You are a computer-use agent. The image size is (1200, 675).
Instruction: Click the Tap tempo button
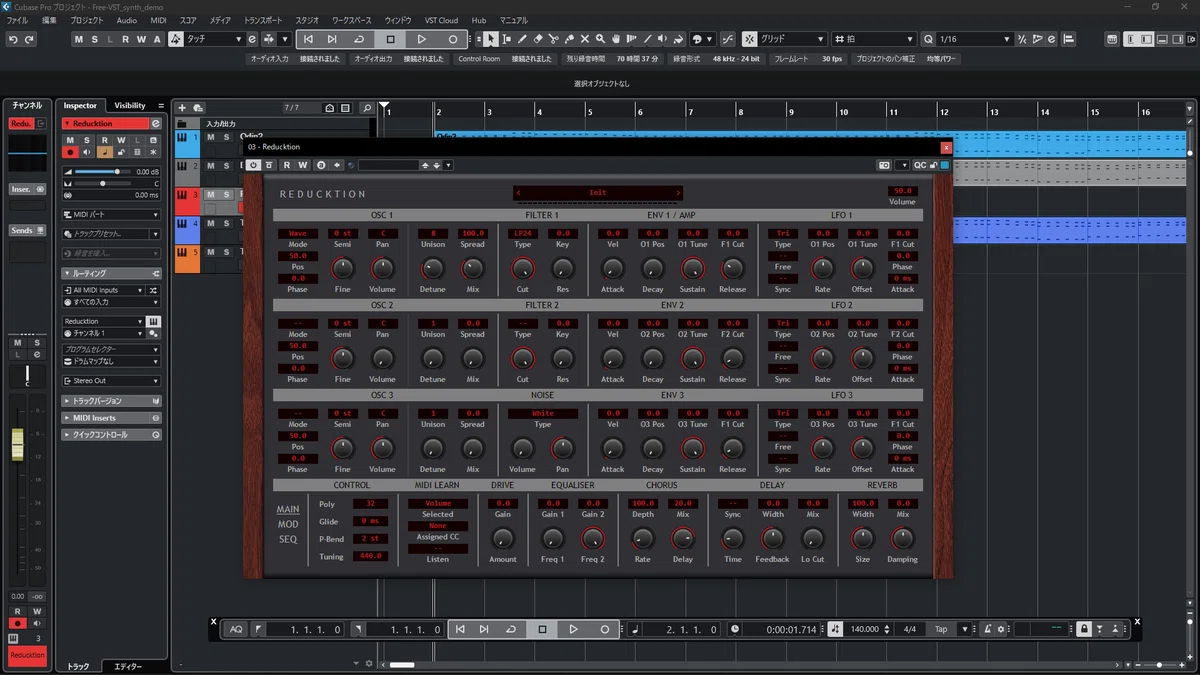(x=941, y=629)
